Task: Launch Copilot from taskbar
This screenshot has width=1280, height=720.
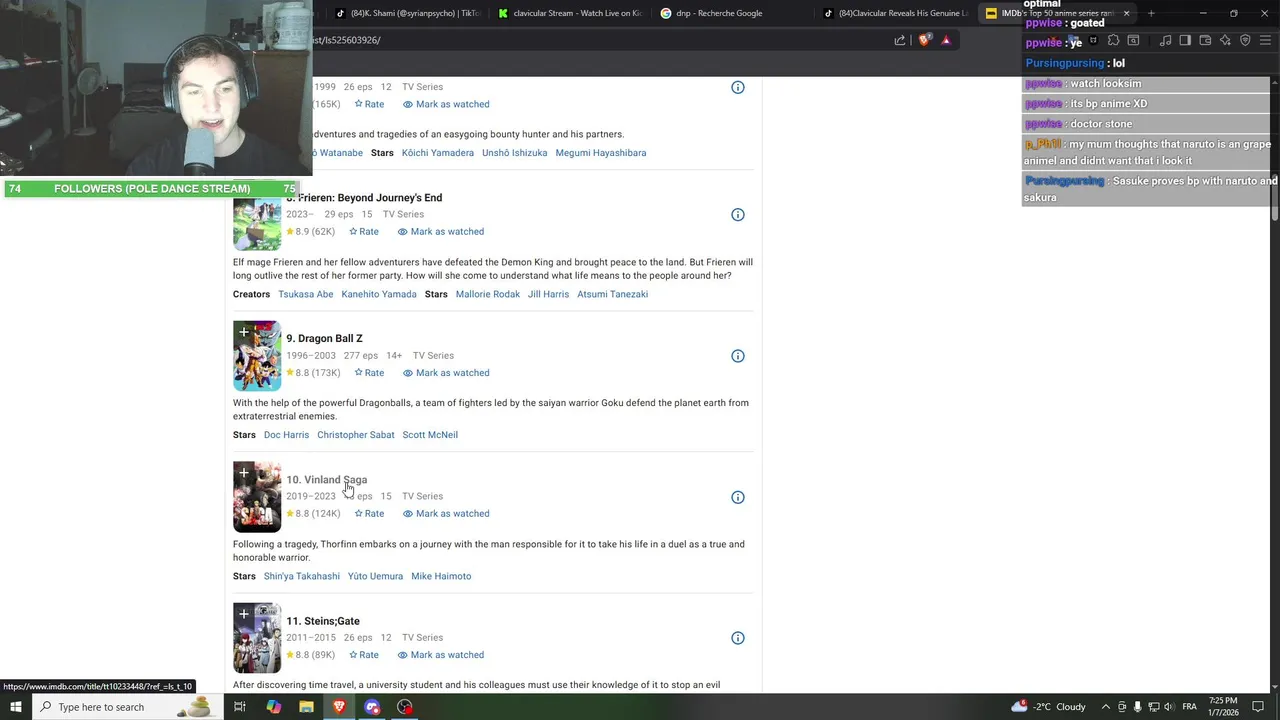Action: pyautogui.click(x=273, y=707)
